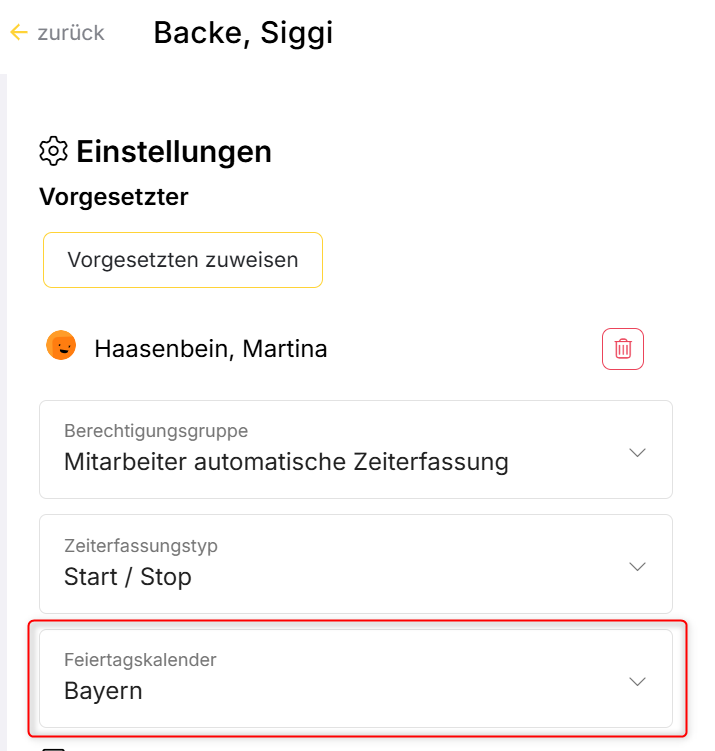Click the orange smiley avatar of Haasenbein
The width and height of the screenshot is (715, 751).
[x=61, y=346]
